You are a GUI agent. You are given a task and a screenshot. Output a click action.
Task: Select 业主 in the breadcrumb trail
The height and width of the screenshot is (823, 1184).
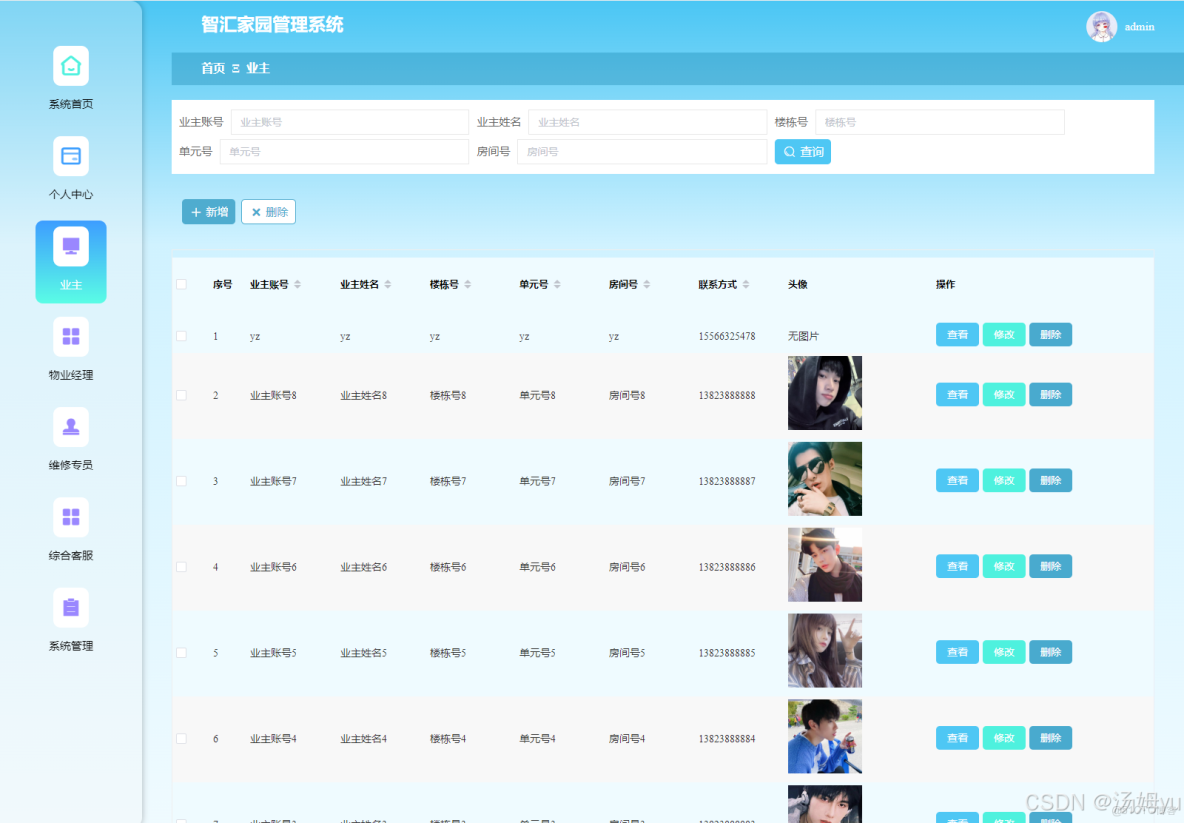click(x=257, y=68)
